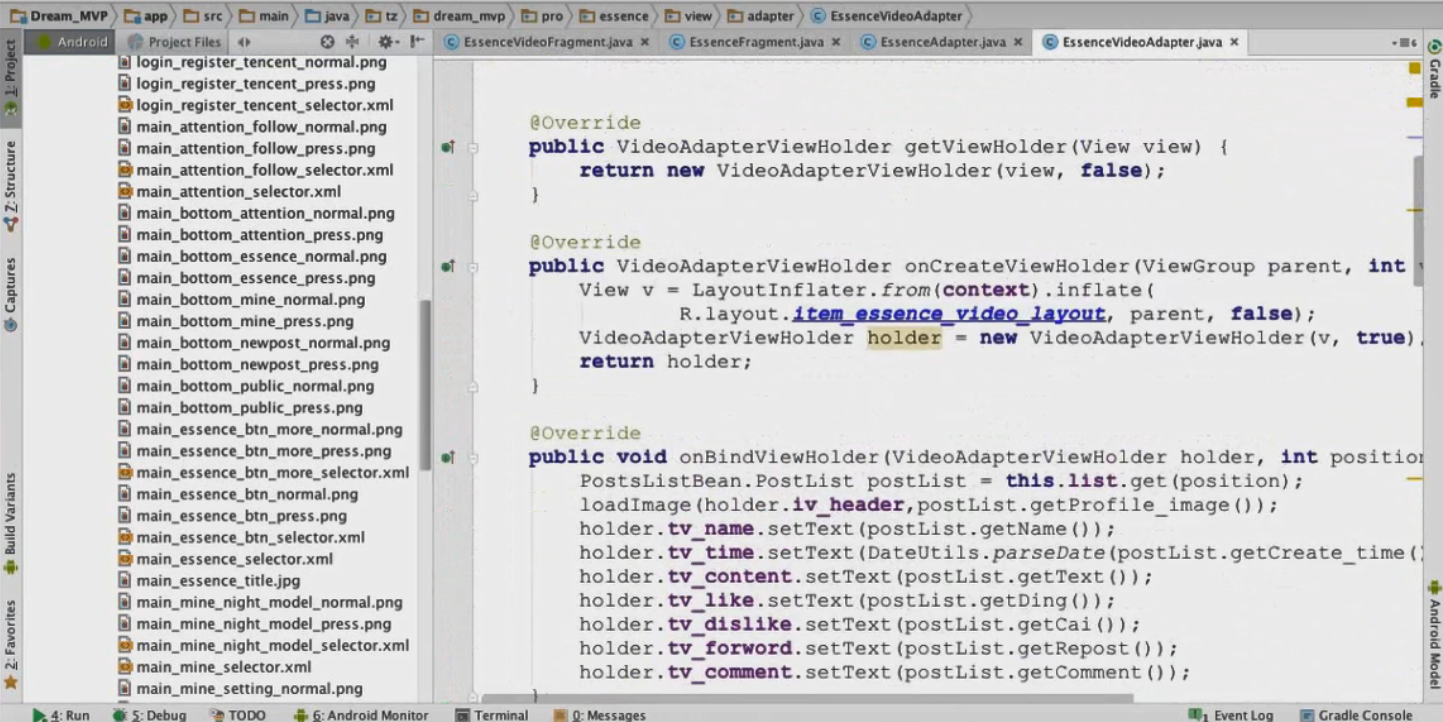Click the yellow inspection status indicator top right

[1415, 68]
